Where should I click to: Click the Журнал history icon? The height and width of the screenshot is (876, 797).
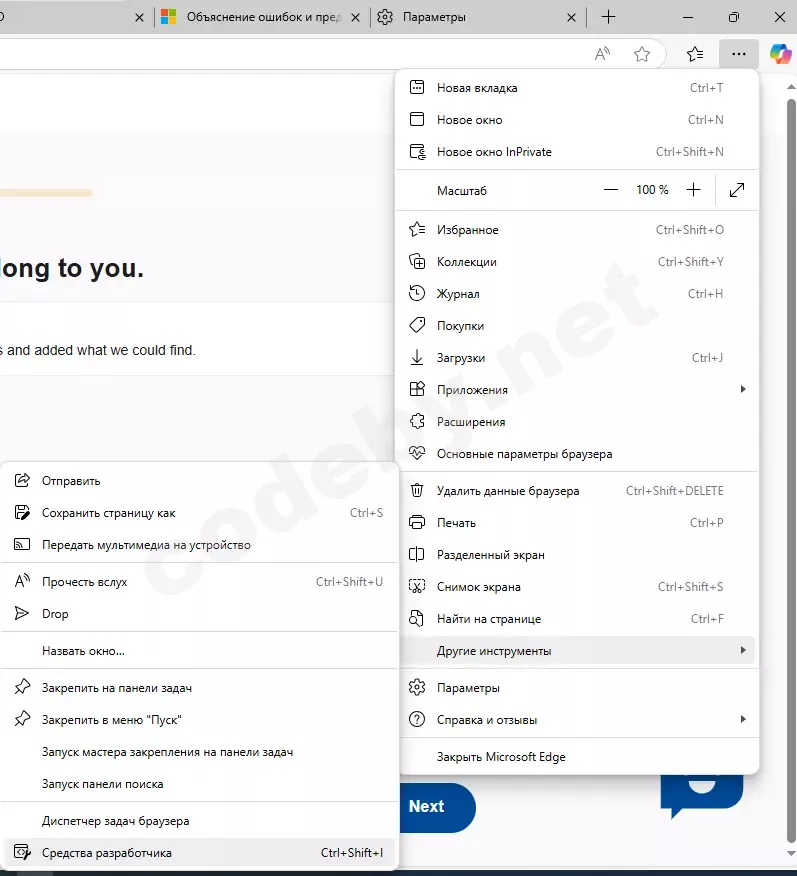coord(417,293)
